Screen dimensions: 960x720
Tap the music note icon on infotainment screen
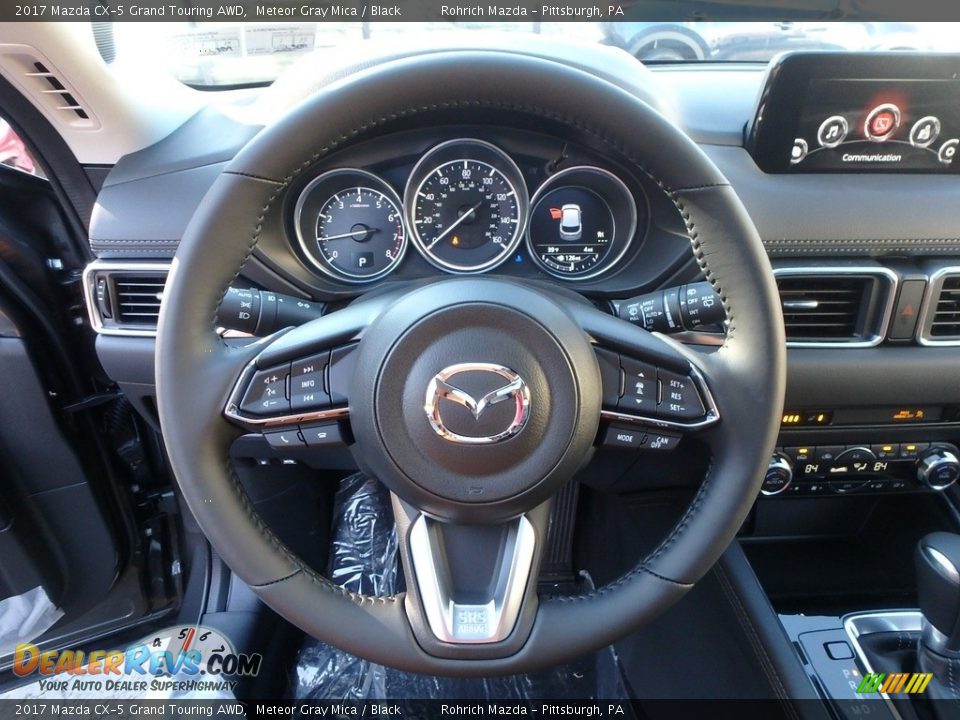[832, 131]
